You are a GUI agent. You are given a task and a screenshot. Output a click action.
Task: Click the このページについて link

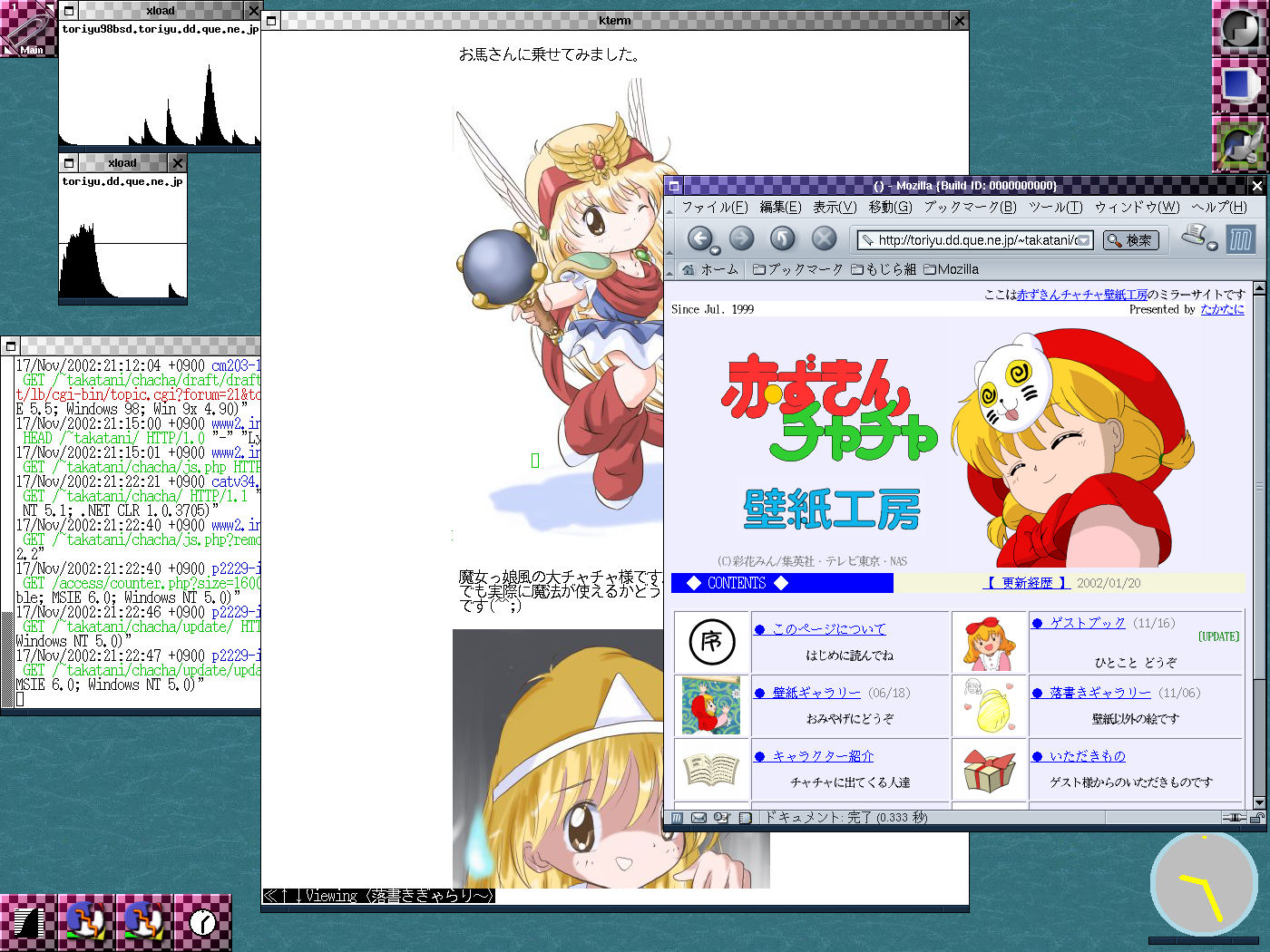click(x=828, y=628)
